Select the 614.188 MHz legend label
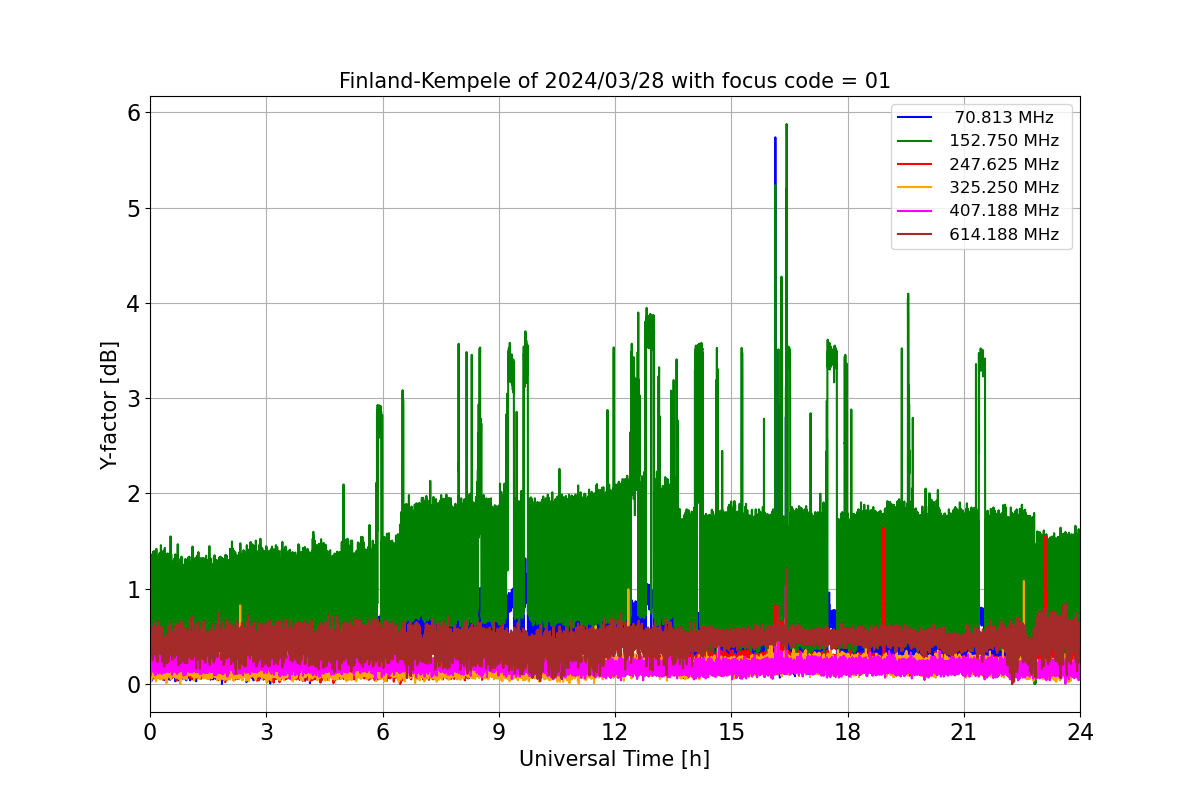Image resolution: width=1200 pixels, height=800 pixels. coord(1004,235)
